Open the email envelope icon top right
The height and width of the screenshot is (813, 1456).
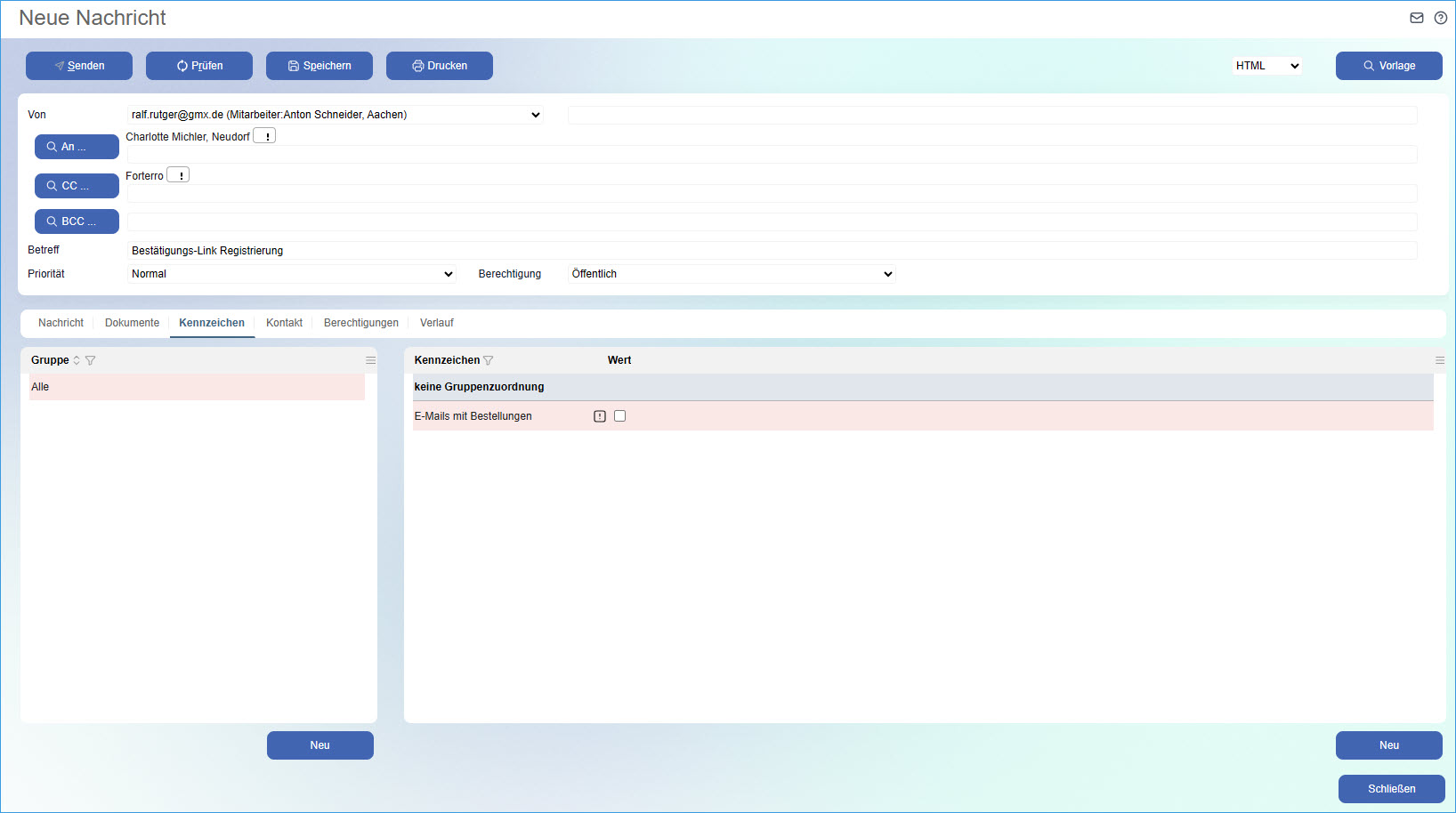(1416, 17)
